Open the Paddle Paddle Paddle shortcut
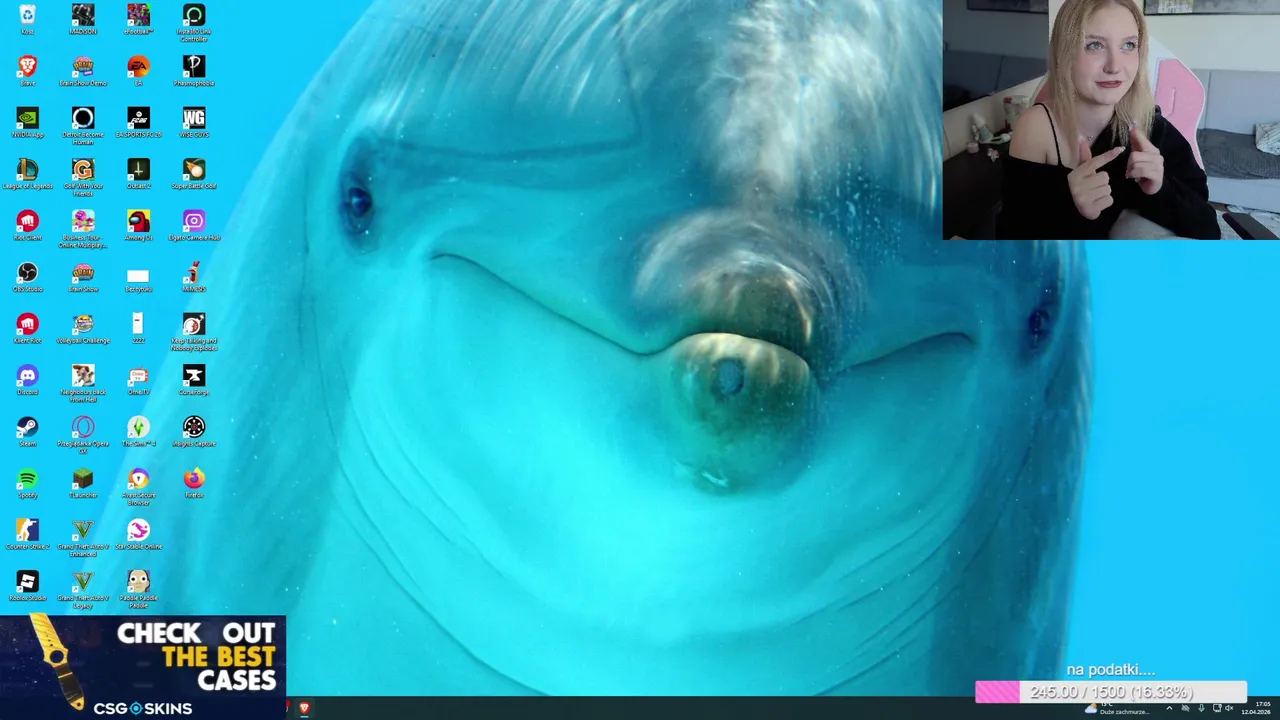 click(x=138, y=590)
